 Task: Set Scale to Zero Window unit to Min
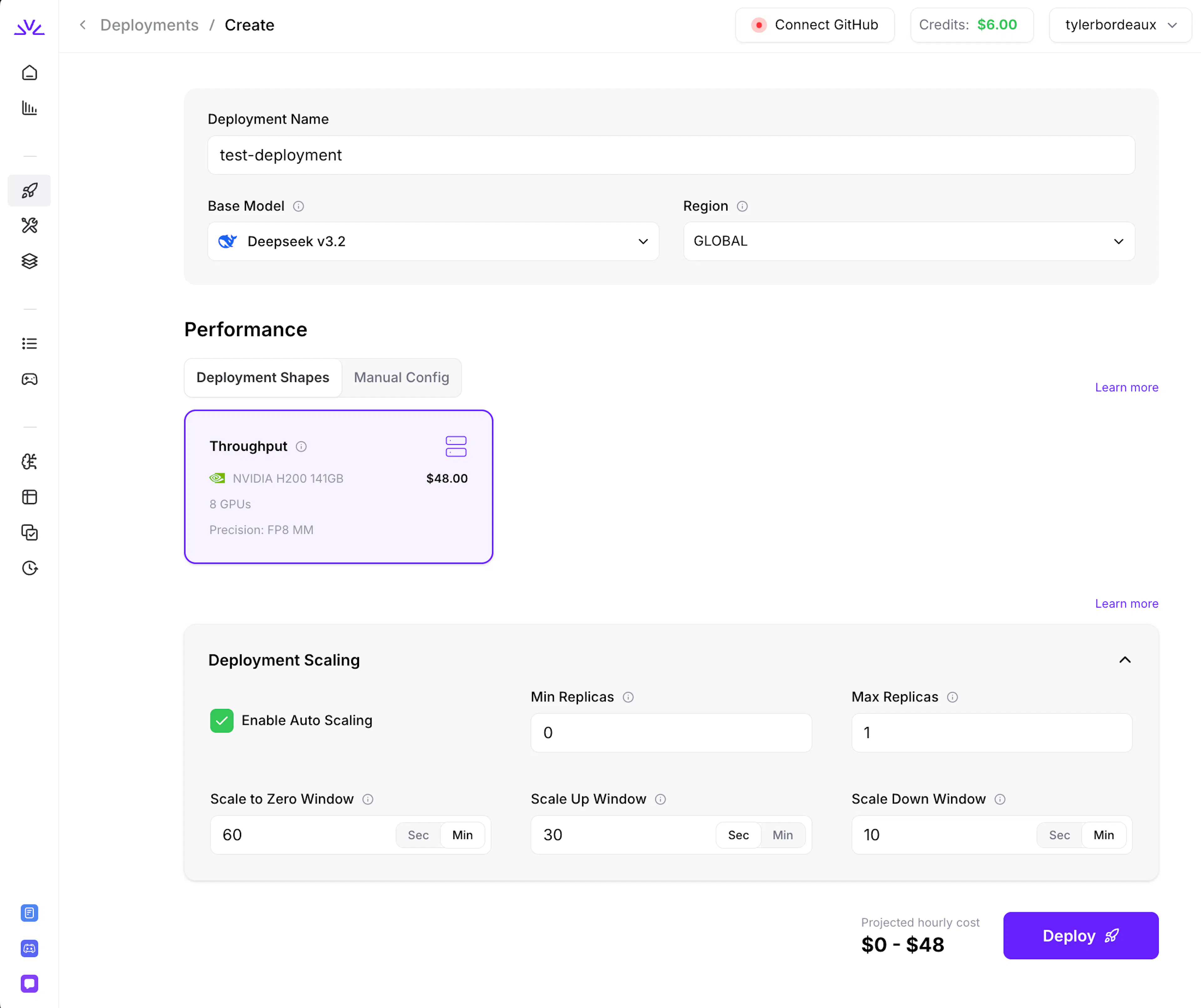(462, 835)
